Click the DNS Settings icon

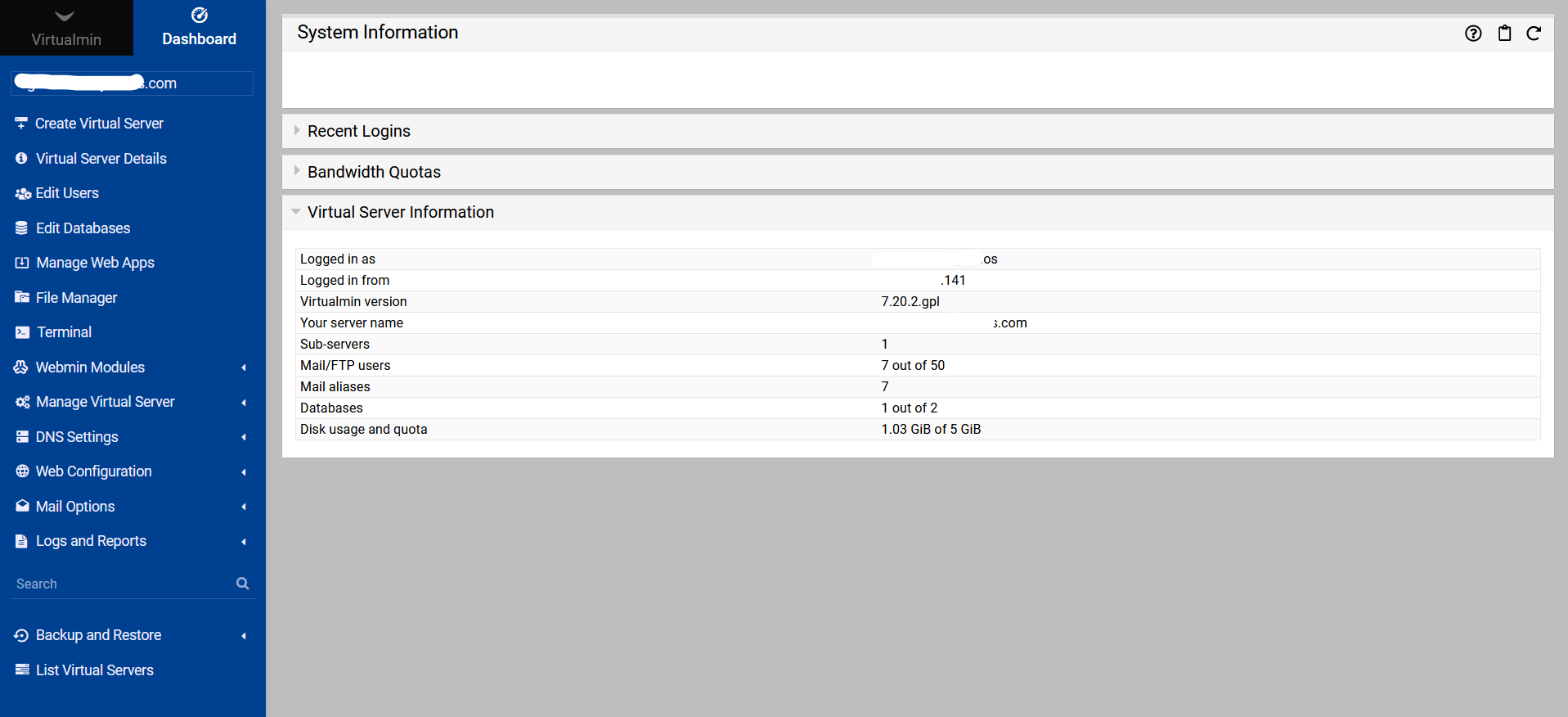[x=22, y=437]
